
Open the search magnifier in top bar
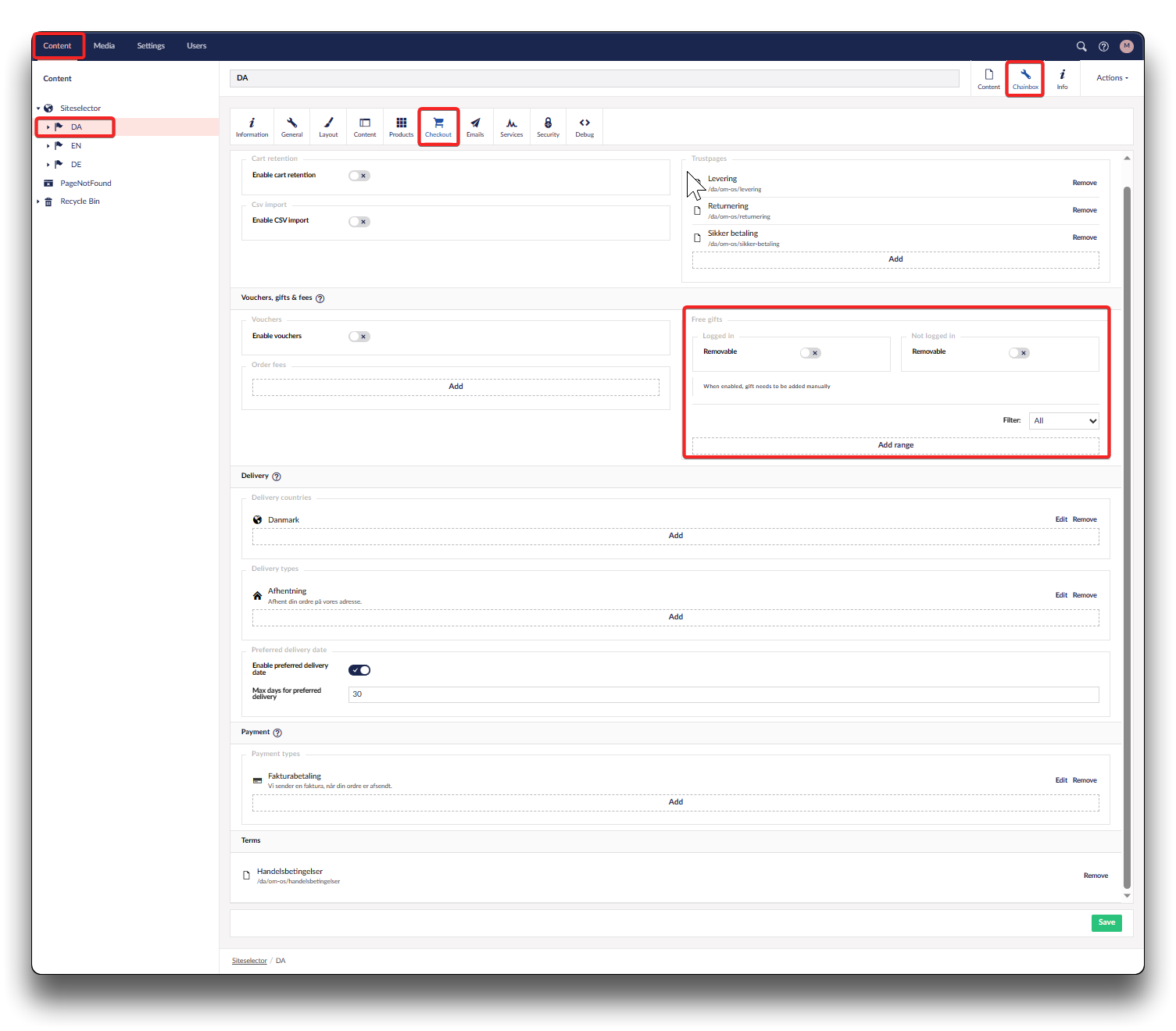(1081, 46)
